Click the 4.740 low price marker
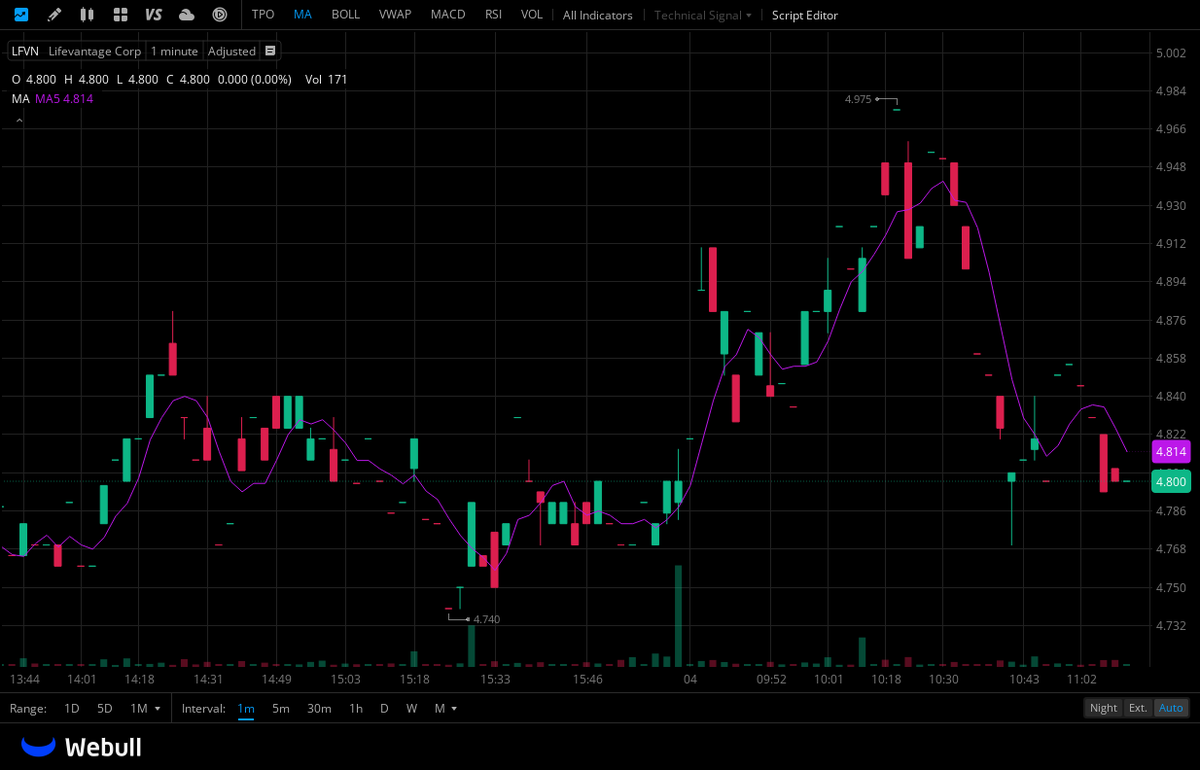1200x770 pixels. (486, 619)
